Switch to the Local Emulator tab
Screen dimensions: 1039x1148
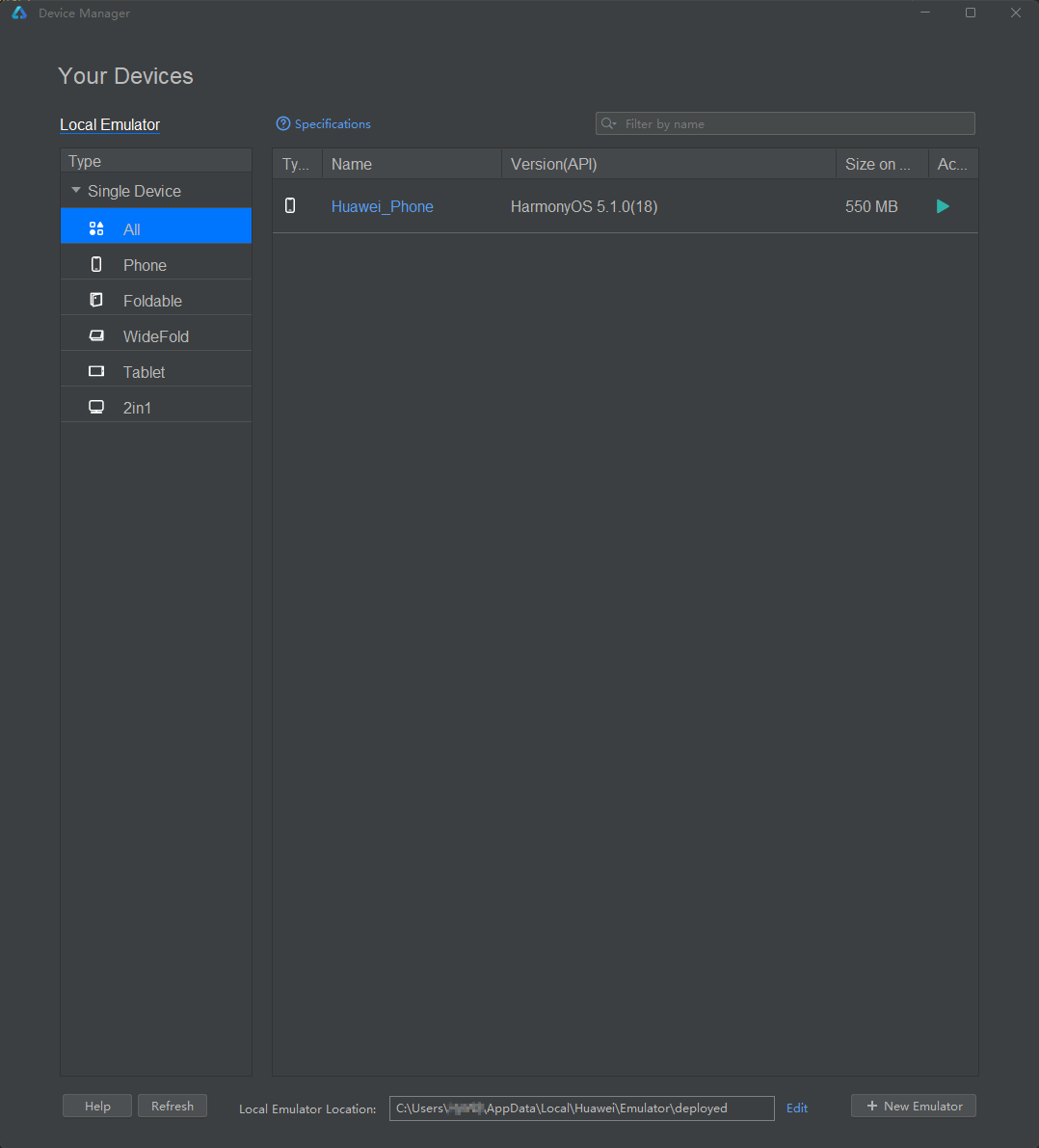coord(110,125)
